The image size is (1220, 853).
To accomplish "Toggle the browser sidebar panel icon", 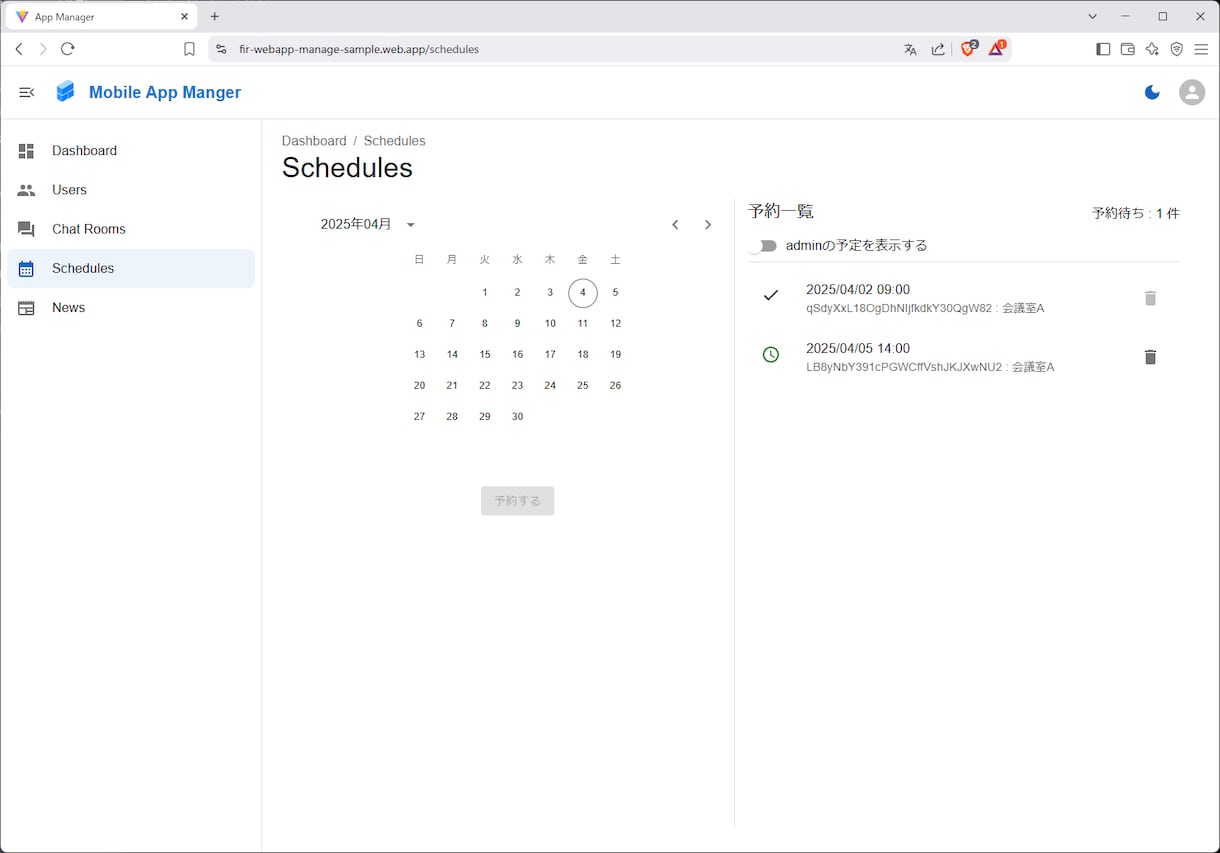I will coord(1103,49).
